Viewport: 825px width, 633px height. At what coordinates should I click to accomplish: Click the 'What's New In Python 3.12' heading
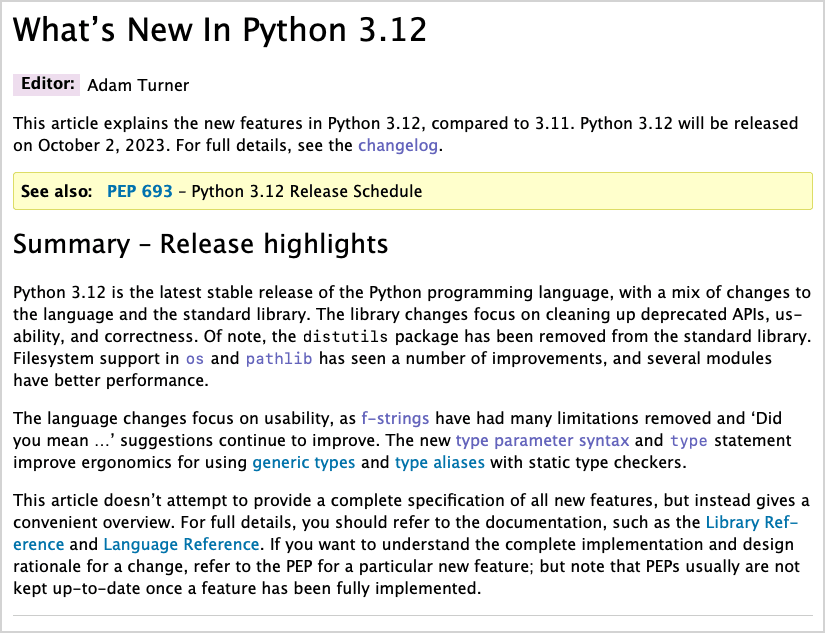coord(220,30)
